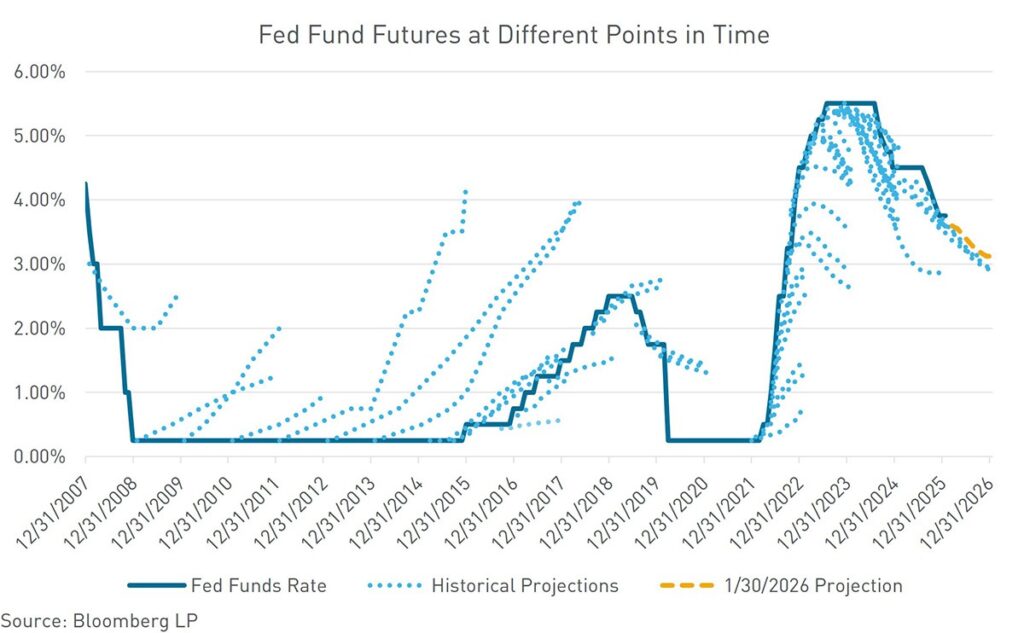Click the 0.00% y-axis label
Image resolution: width=1024 pixels, height=633 pixels.
click(38, 456)
